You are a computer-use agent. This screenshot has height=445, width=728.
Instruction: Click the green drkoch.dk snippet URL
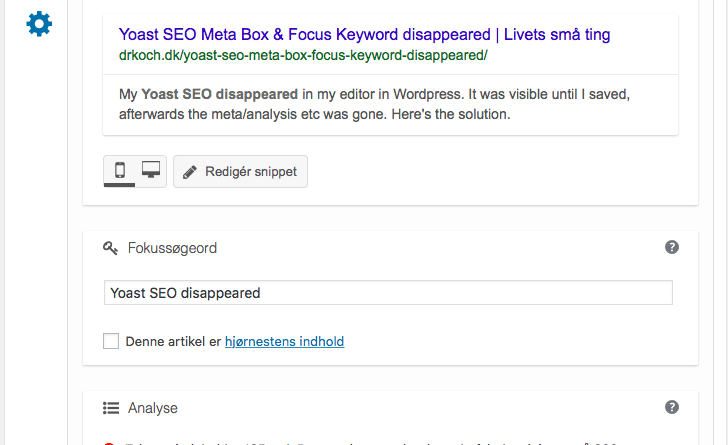(x=303, y=55)
